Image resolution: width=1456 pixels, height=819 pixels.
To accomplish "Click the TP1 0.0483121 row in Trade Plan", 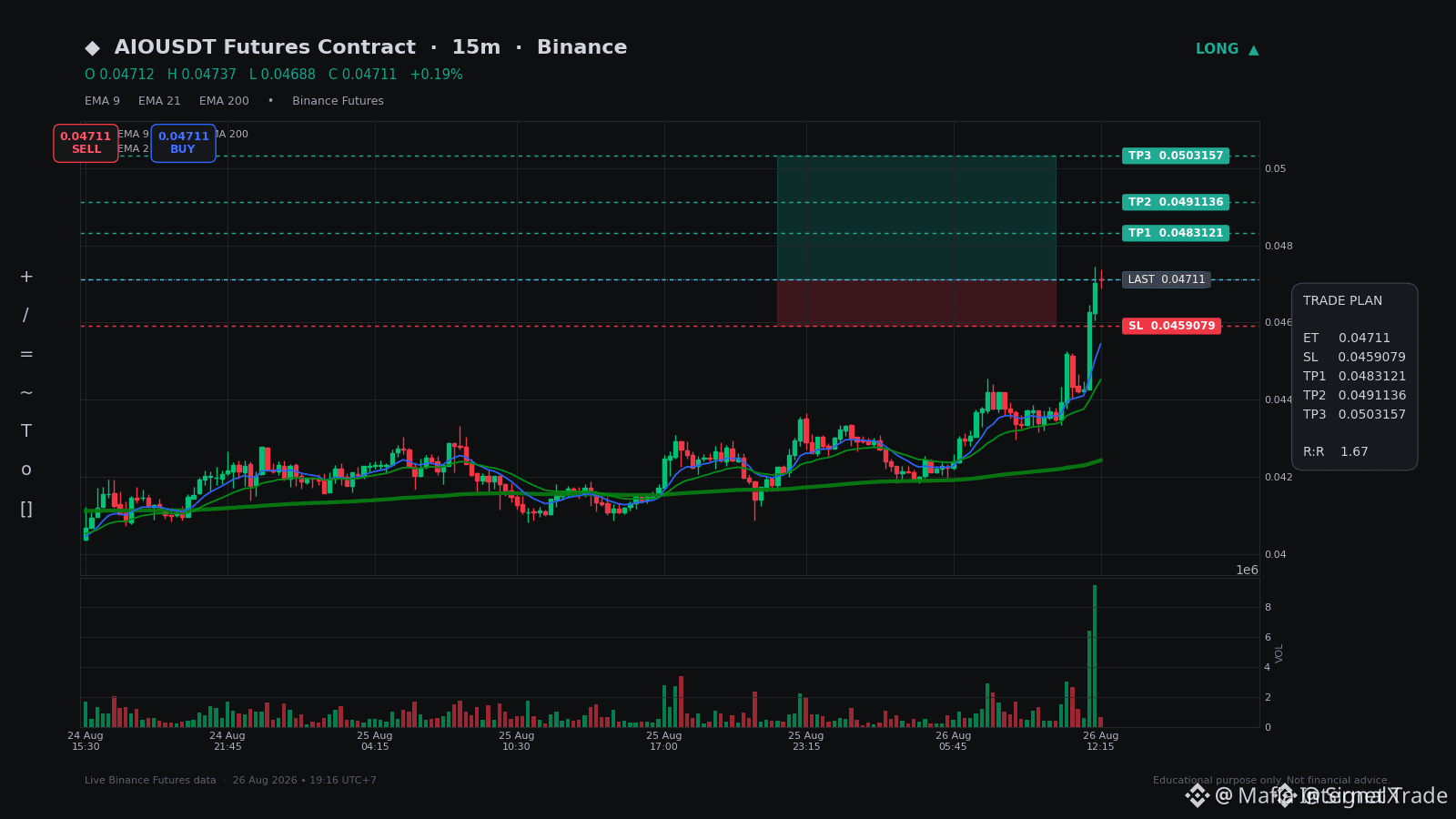I will click(x=1354, y=377).
